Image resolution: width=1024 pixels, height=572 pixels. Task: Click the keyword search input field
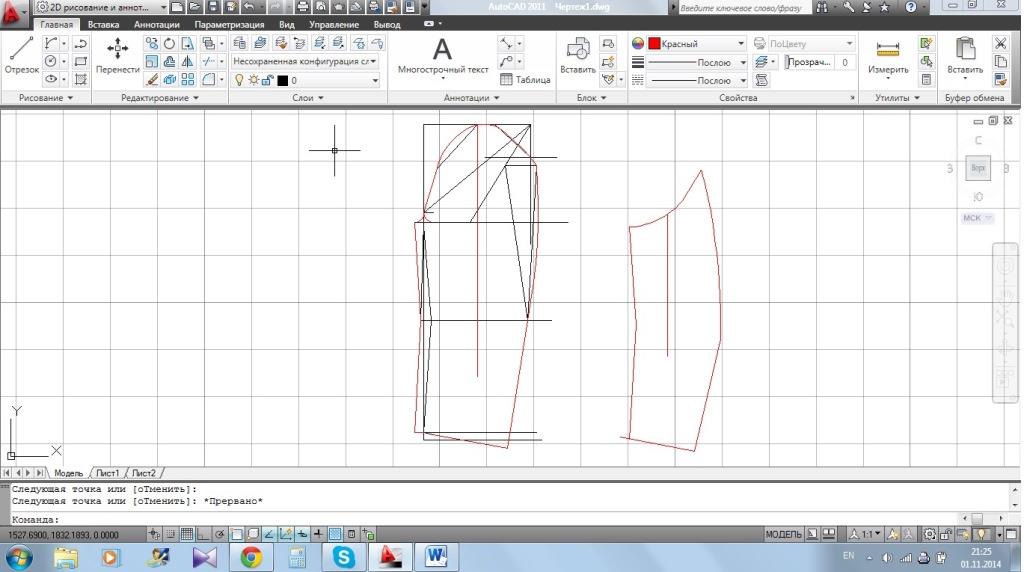tap(742, 8)
